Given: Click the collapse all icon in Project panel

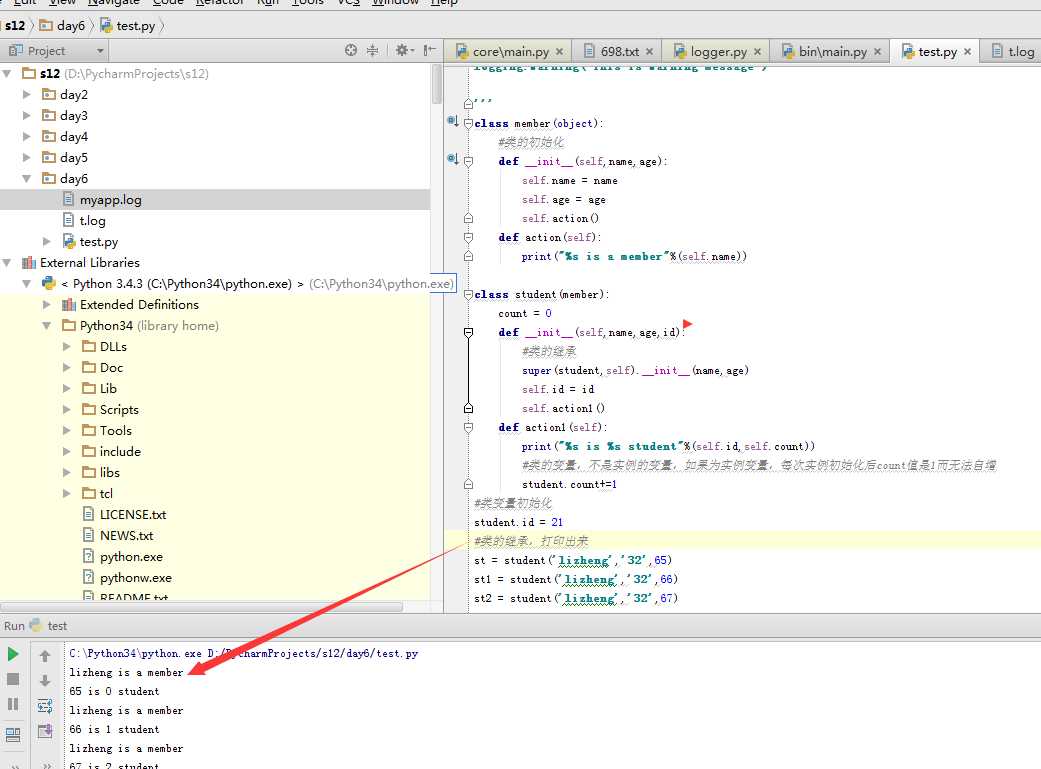Looking at the screenshot, I should 372,50.
